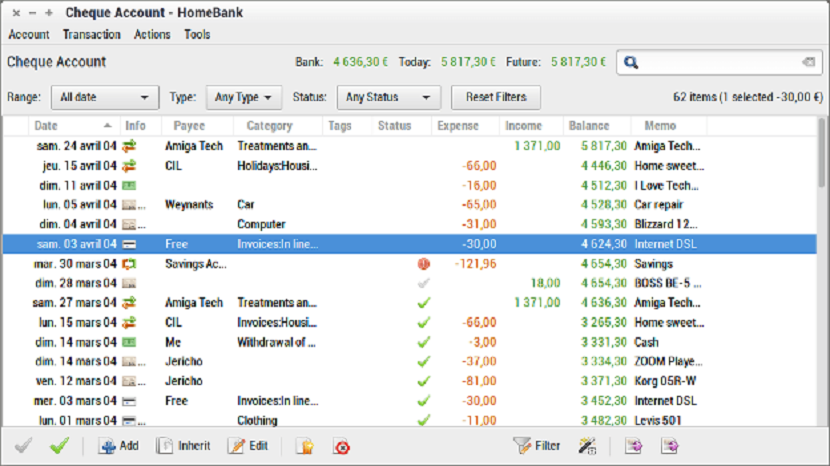Click the Filter funnel icon
Image resolution: width=830 pixels, height=466 pixels.
pos(521,446)
